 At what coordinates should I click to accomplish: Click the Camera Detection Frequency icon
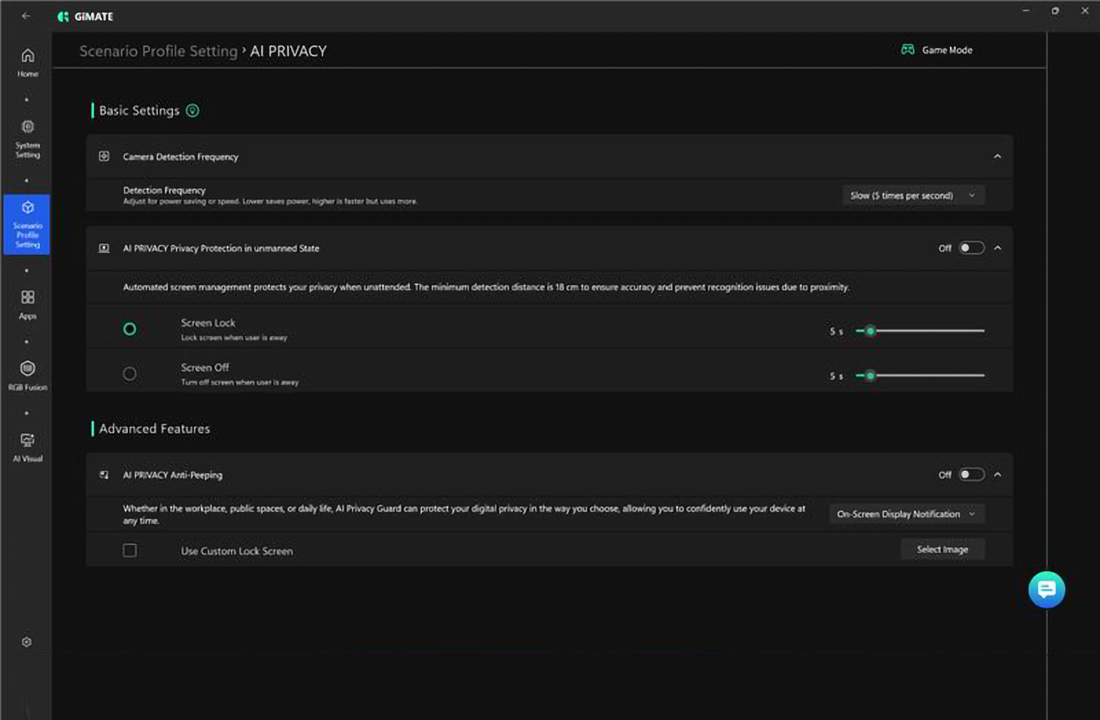coord(104,156)
